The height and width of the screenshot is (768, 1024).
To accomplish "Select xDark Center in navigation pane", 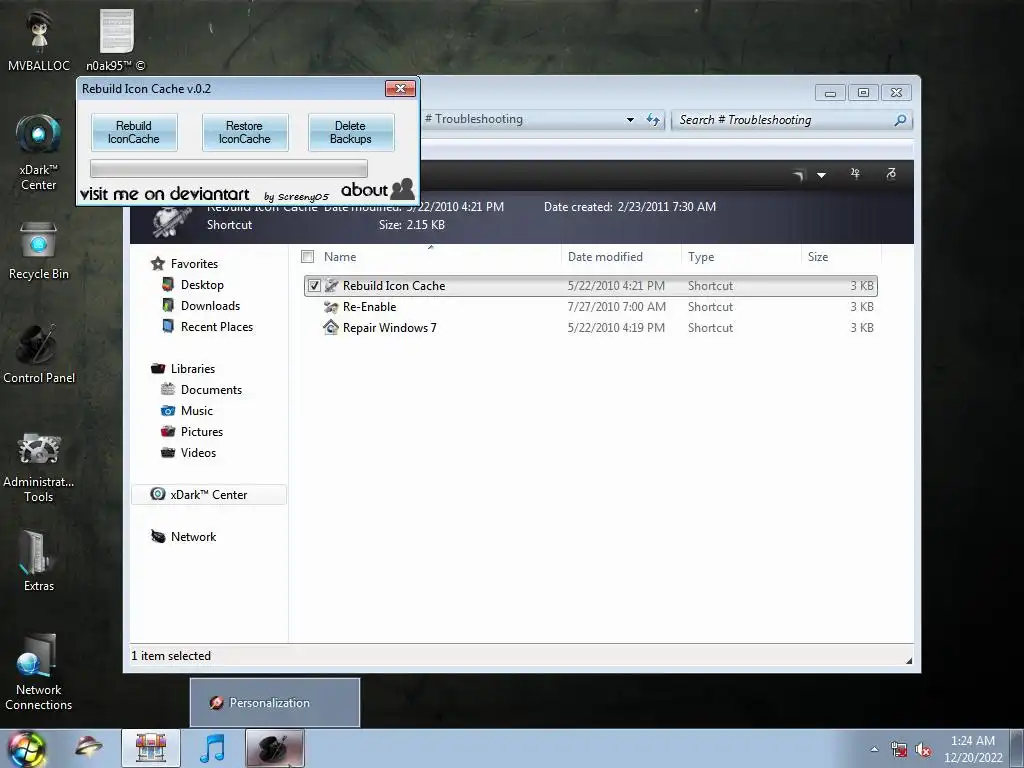I will 209,494.
